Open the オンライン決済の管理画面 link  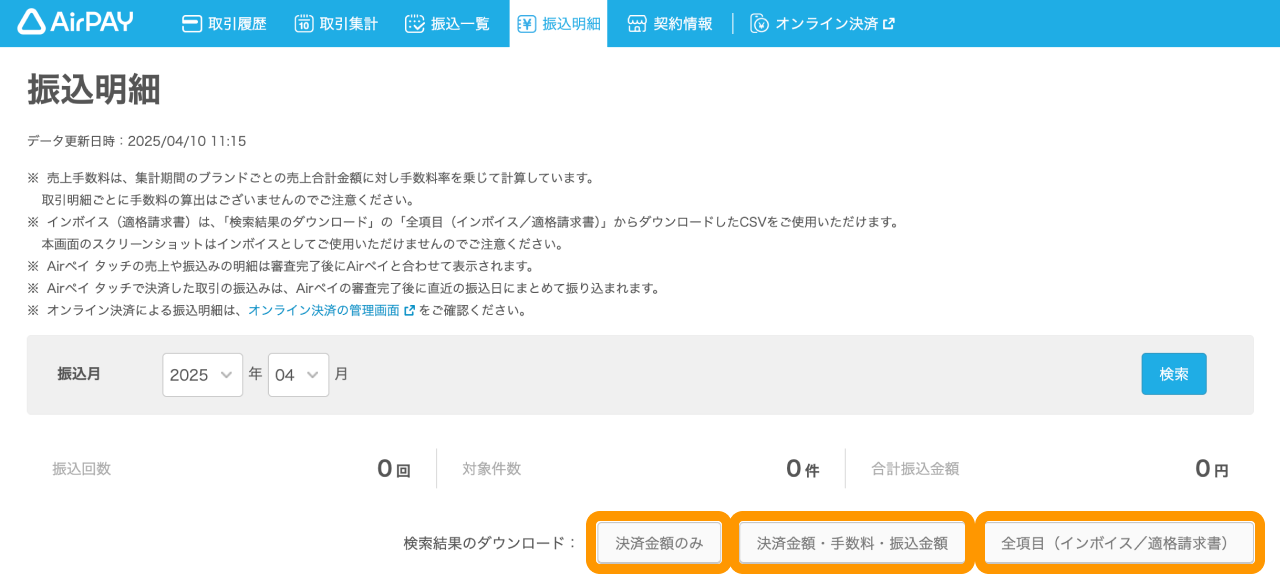tap(323, 311)
